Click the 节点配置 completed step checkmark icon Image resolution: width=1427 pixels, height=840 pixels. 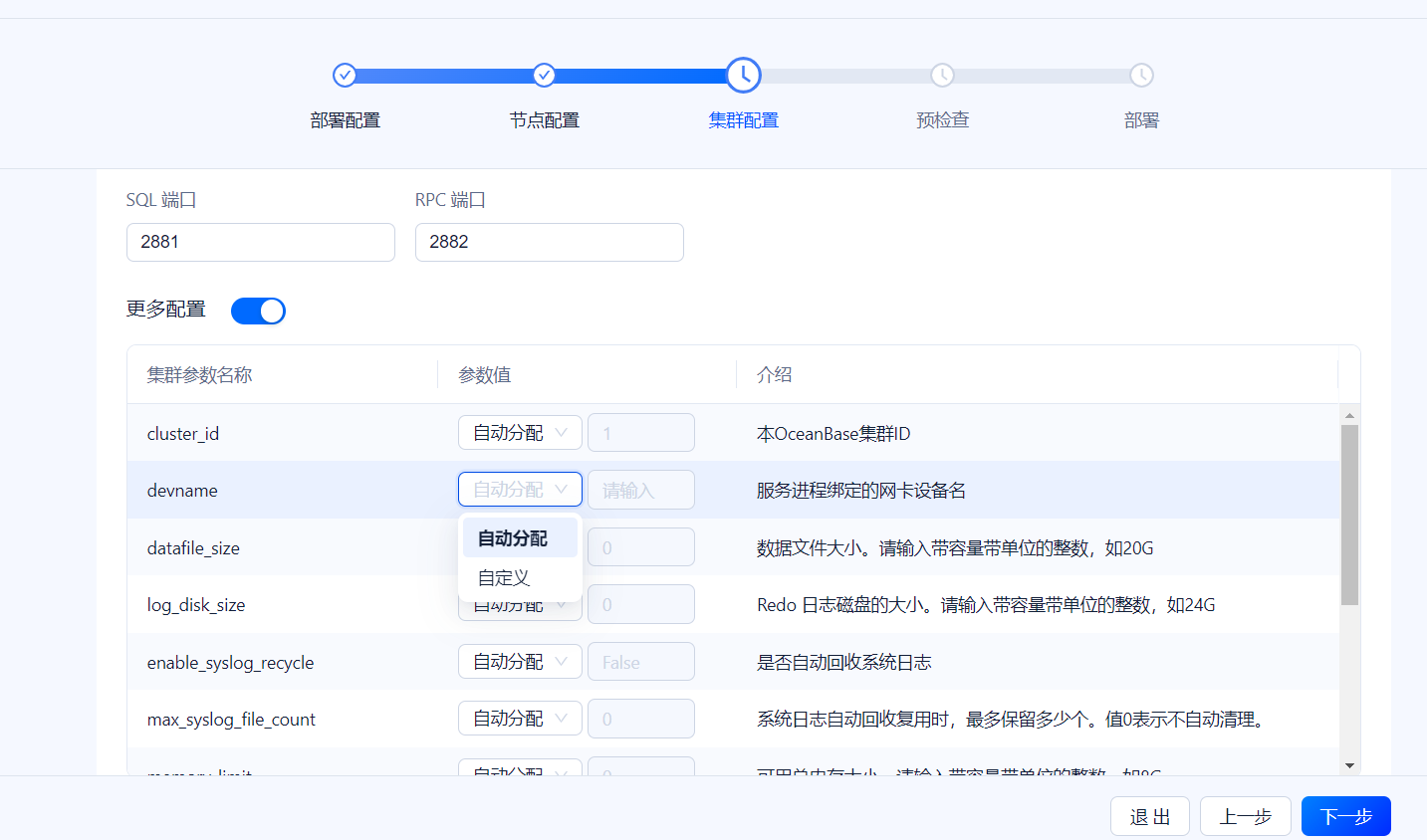pos(544,75)
